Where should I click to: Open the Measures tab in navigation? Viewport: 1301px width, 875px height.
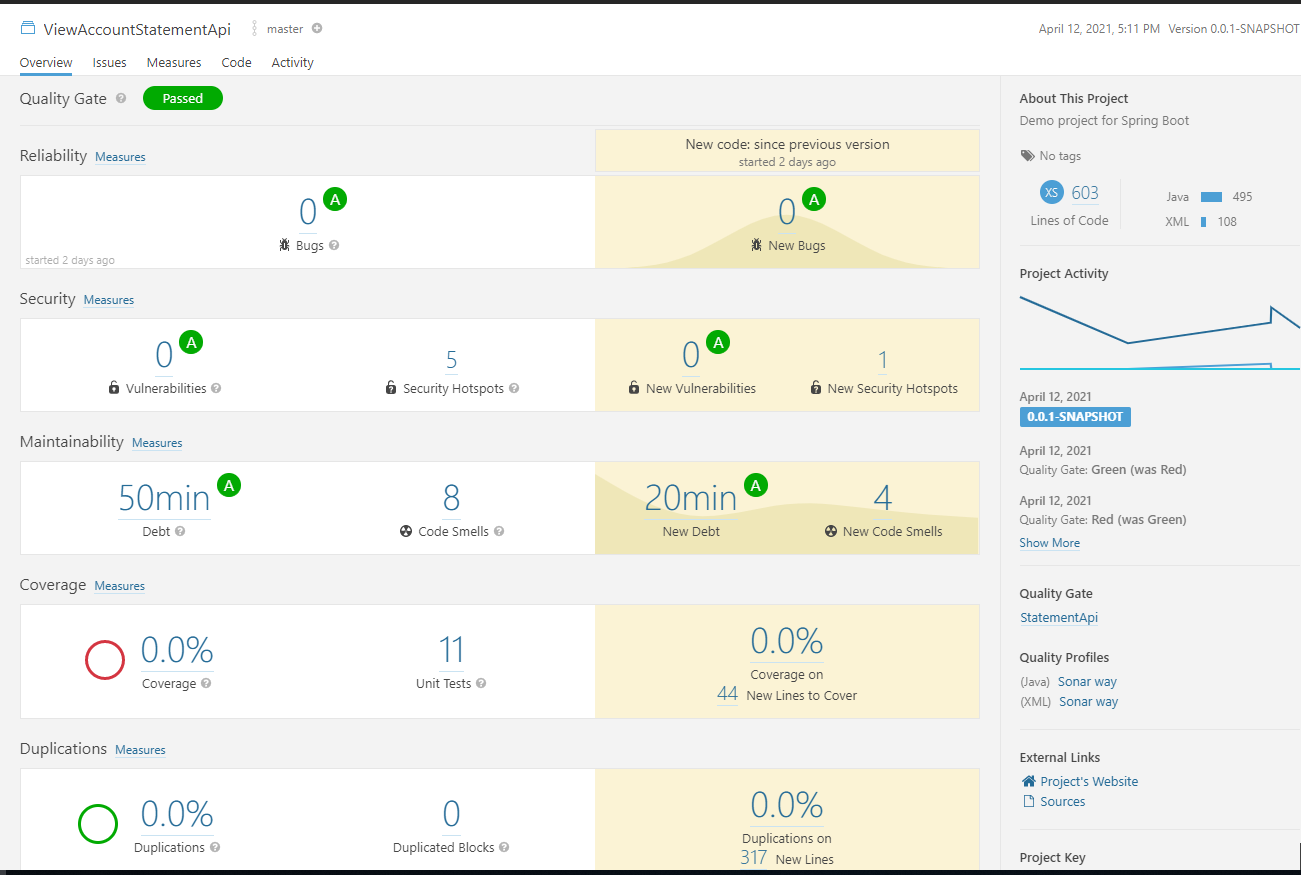174,62
